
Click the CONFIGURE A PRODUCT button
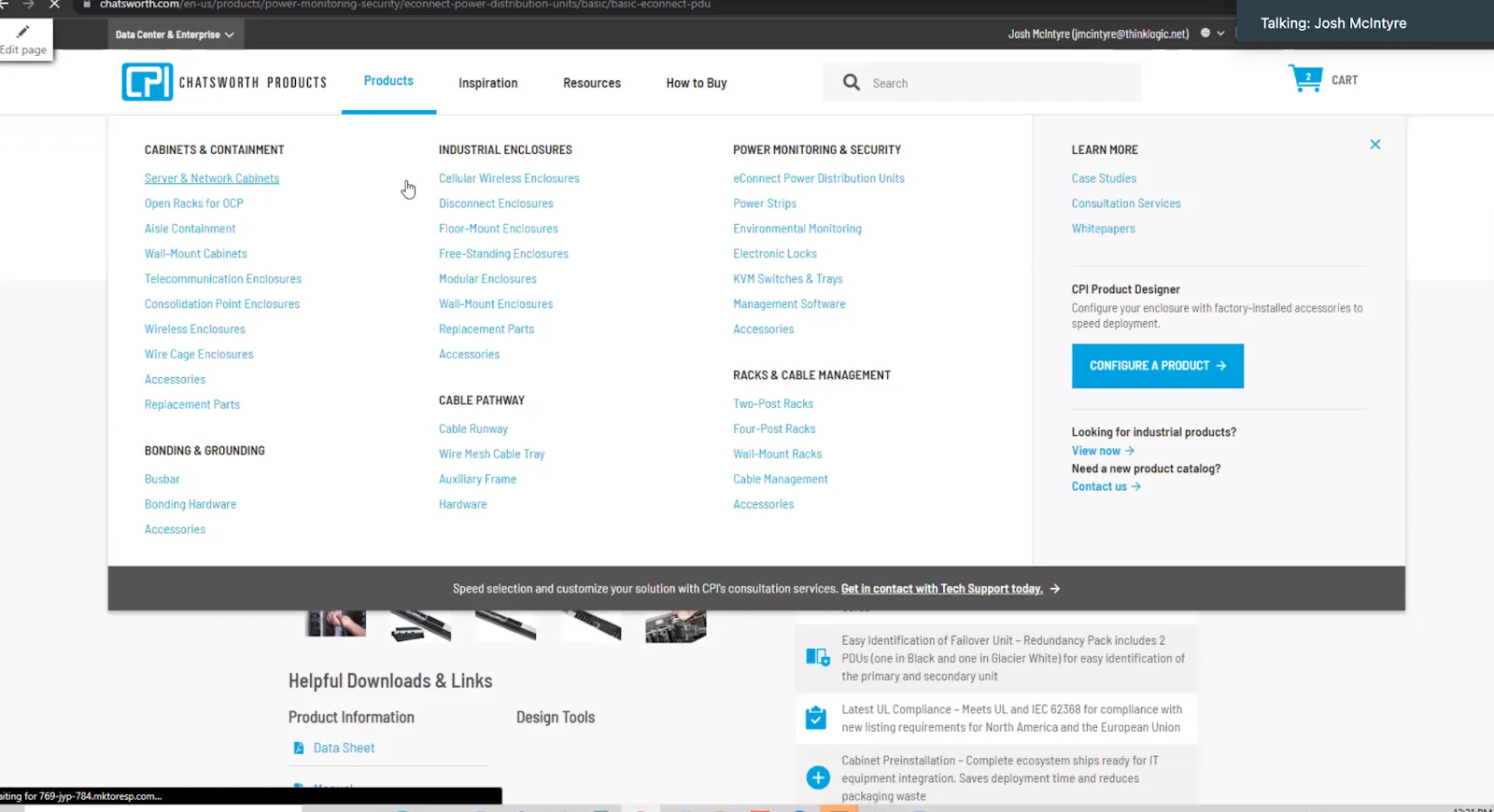coord(1158,366)
